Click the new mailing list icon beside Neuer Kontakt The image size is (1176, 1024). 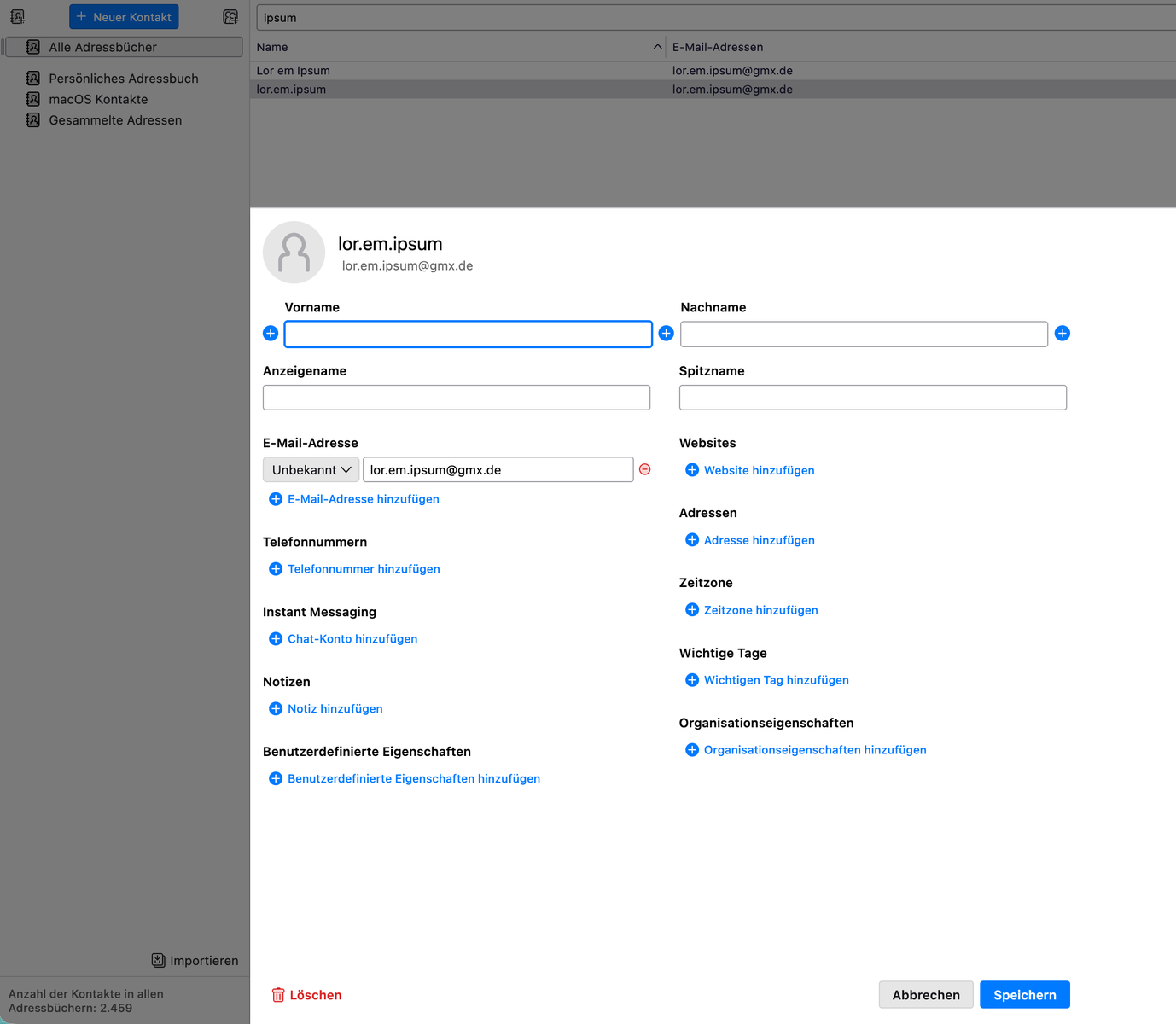[x=230, y=17]
